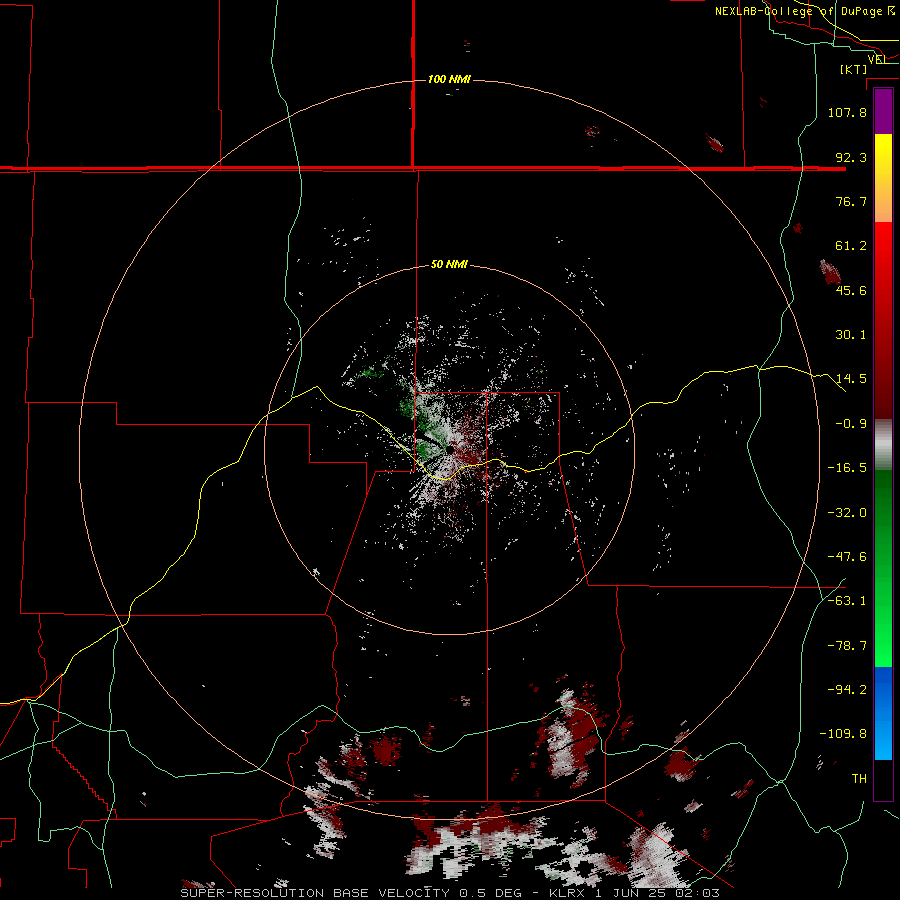This screenshot has height=900, width=900.
Task: Choose the -94.2 scale label
Action: click(847, 690)
